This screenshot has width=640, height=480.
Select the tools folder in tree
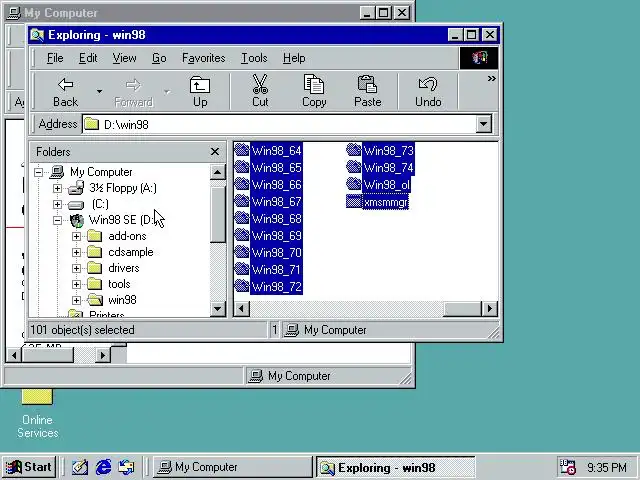[119, 284]
